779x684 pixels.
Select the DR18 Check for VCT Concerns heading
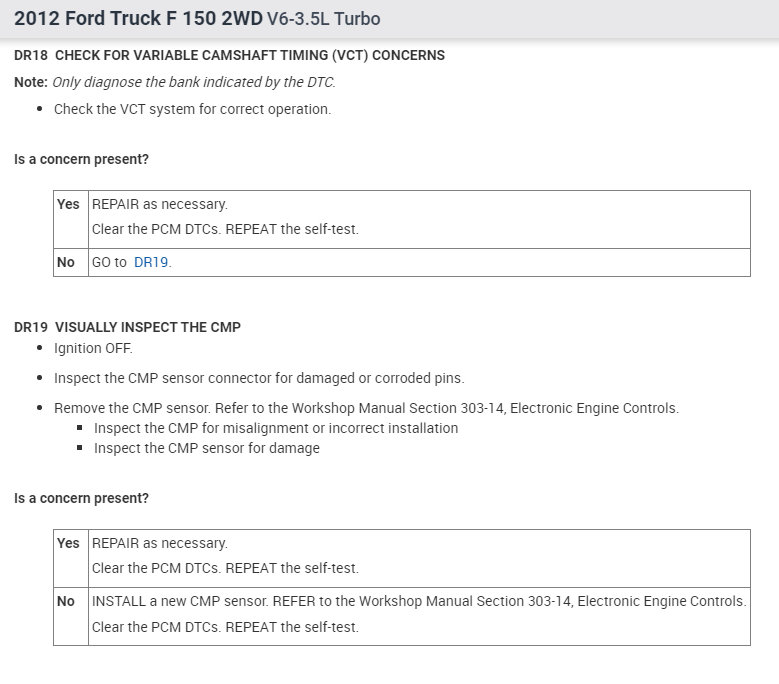(229, 55)
